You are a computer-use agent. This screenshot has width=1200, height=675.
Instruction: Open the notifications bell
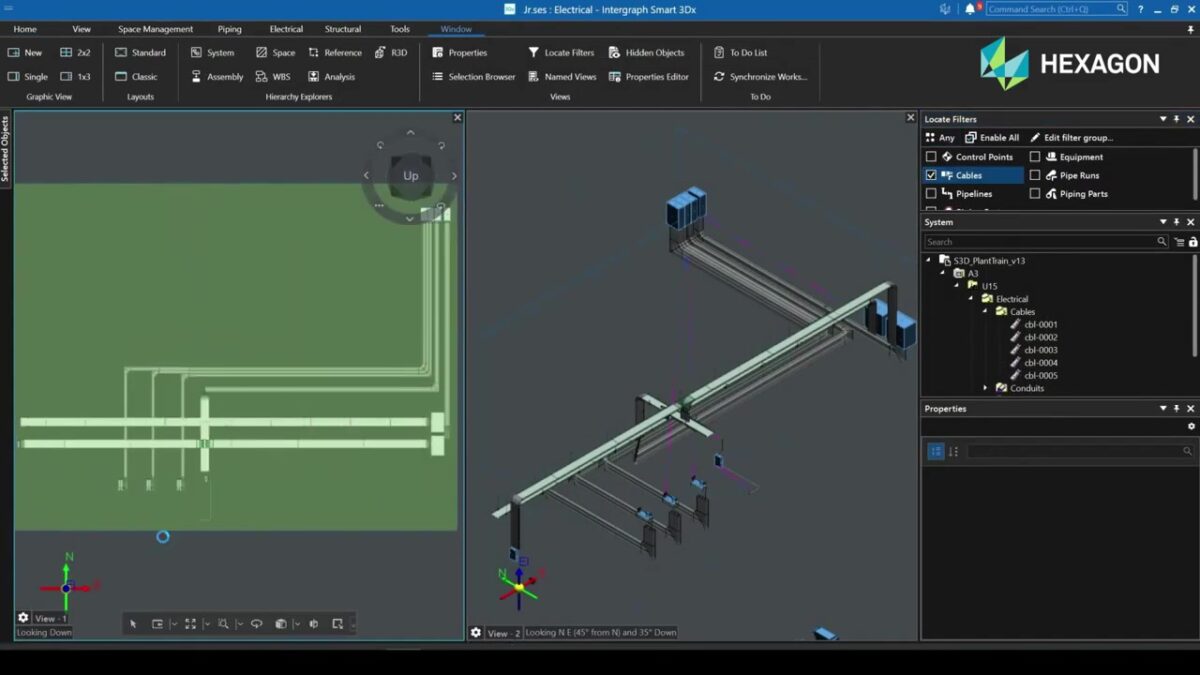click(x=970, y=9)
